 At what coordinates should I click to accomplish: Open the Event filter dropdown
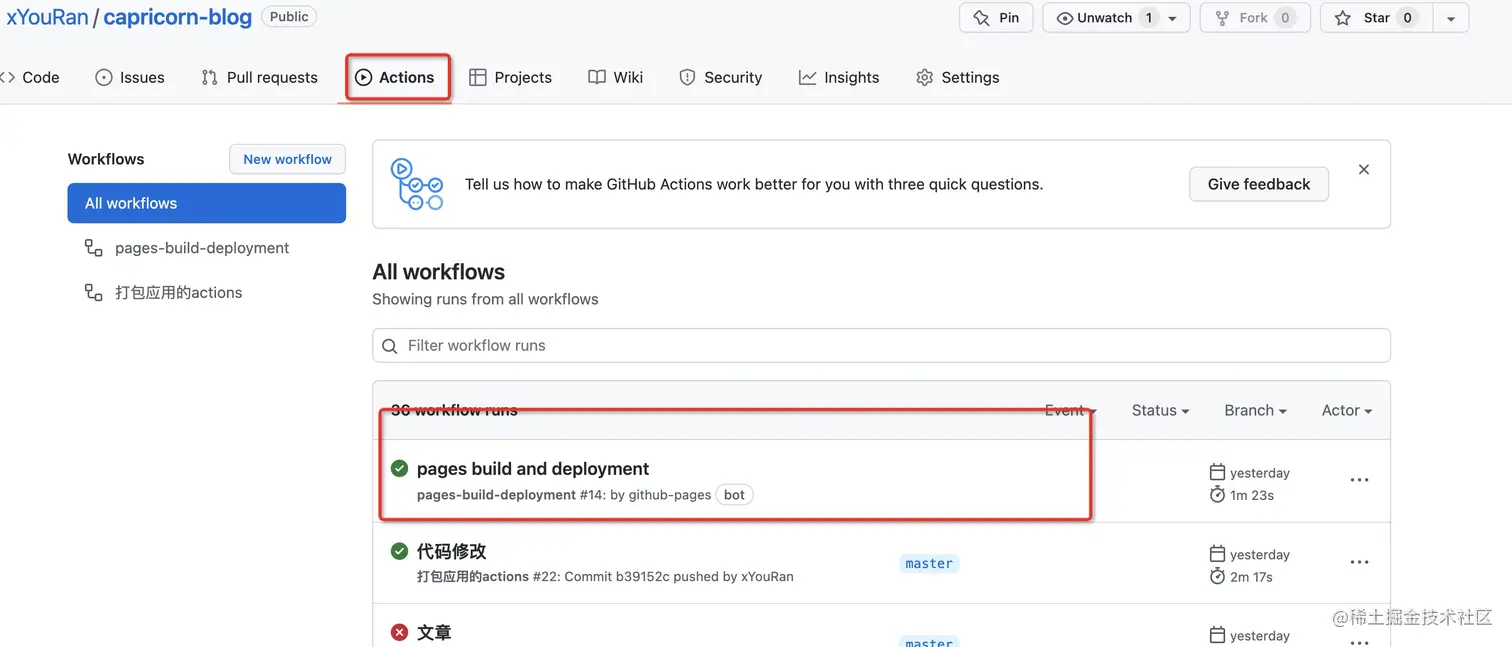(x=1071, y=410)
